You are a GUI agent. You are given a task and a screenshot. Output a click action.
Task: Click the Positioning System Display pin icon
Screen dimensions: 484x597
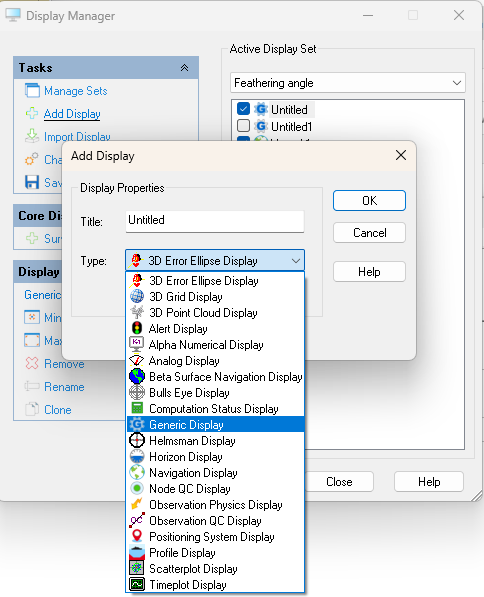click(137, 536)
